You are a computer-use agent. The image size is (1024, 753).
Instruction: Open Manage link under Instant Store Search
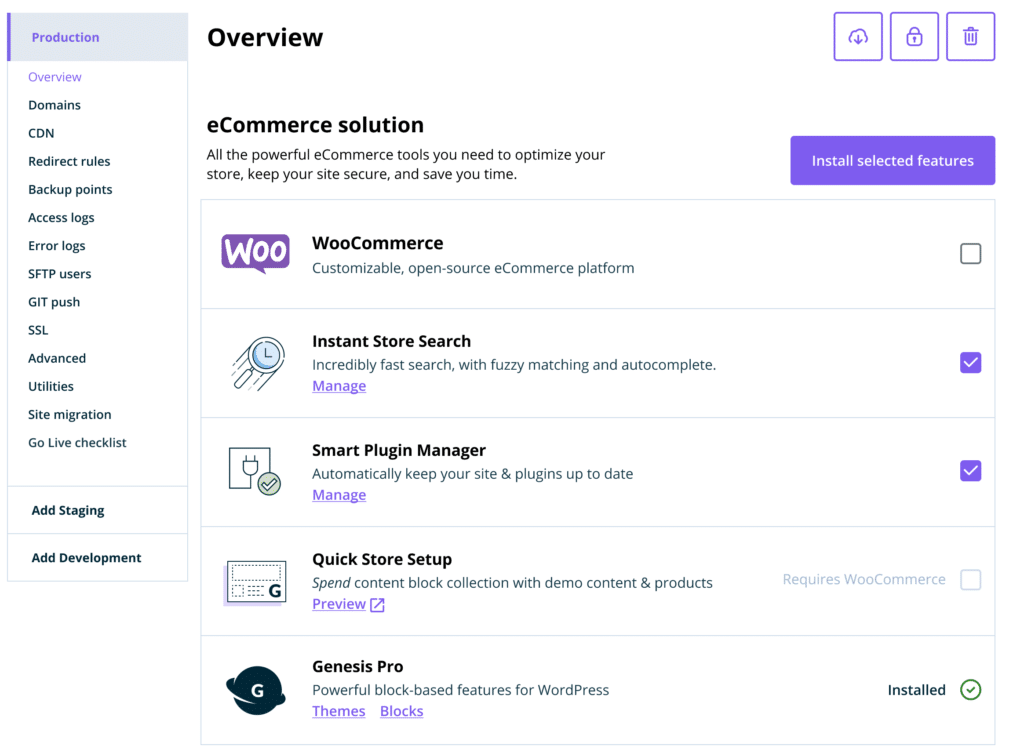click(339, 386)
